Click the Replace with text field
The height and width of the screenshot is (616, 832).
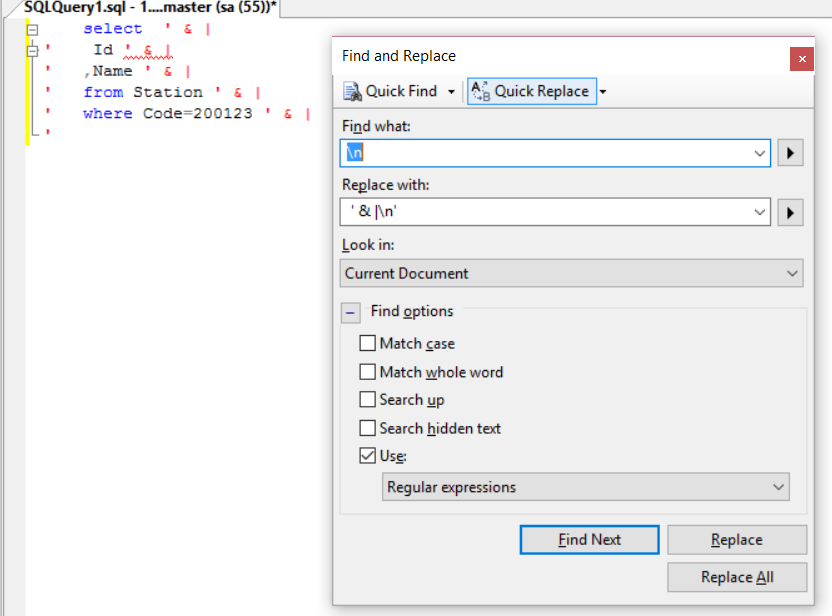click(x=545, y=212)
